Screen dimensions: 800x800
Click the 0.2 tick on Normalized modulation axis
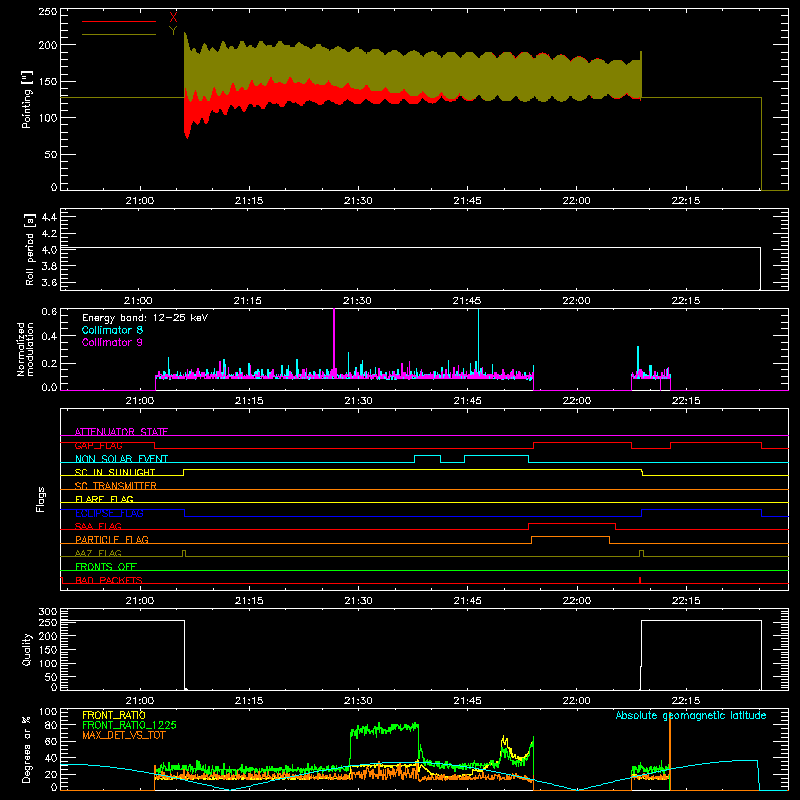[49, 363]
